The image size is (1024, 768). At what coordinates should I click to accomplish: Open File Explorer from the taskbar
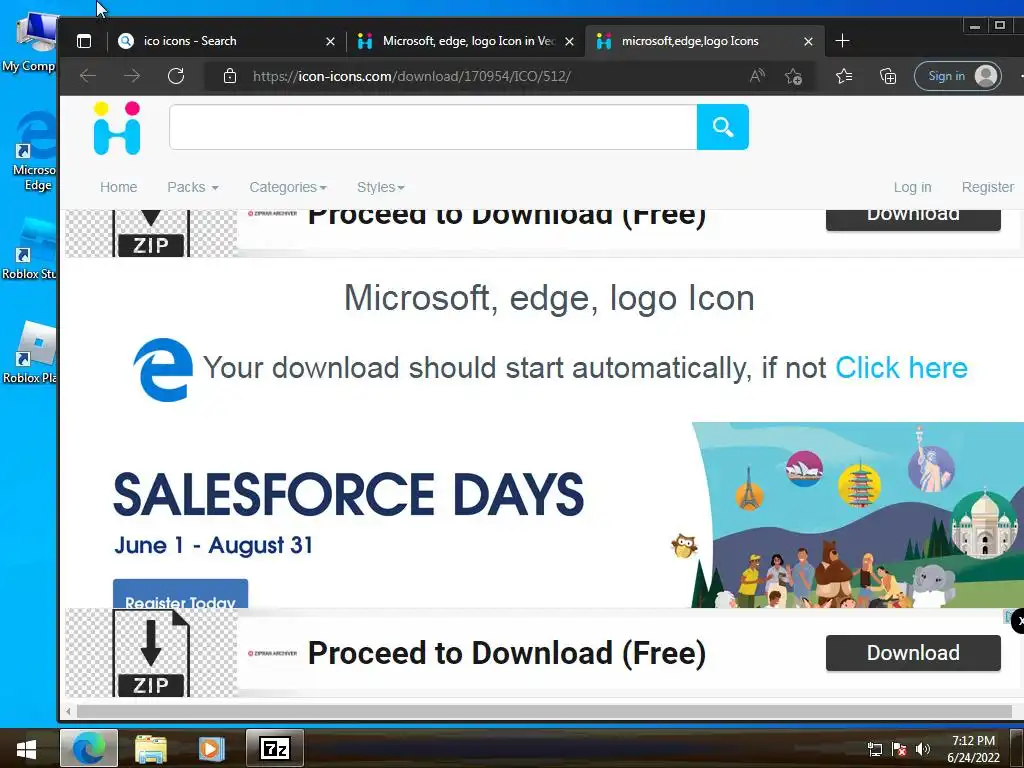point(150,749)
